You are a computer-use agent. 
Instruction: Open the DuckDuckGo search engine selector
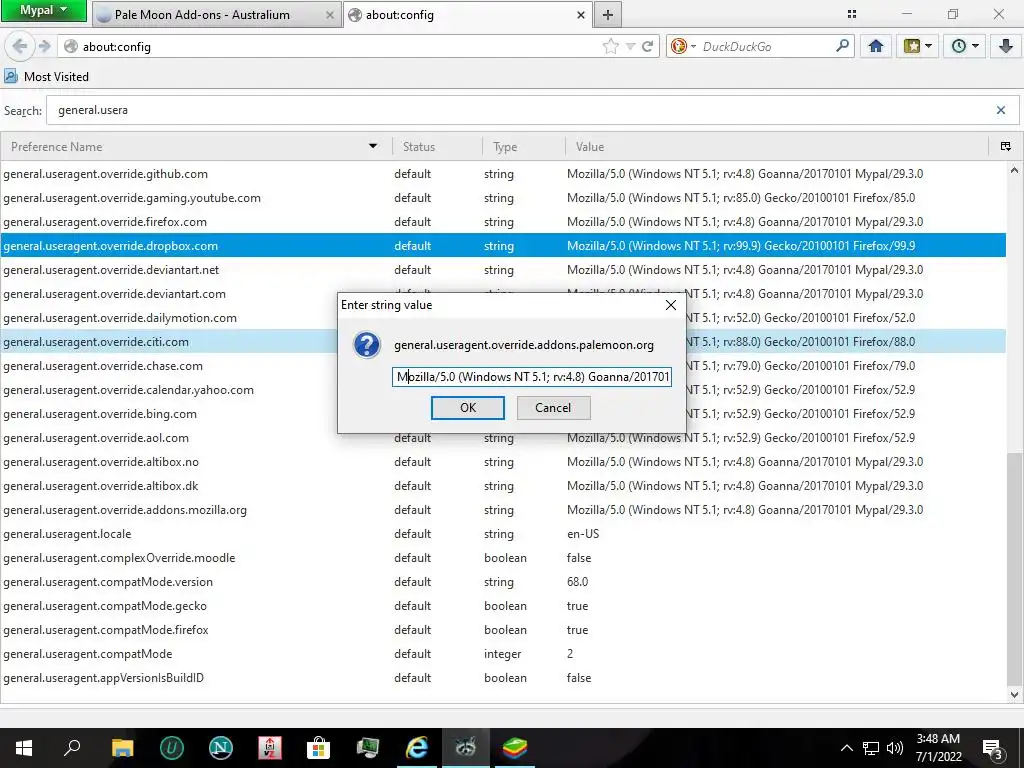(684, 46)
